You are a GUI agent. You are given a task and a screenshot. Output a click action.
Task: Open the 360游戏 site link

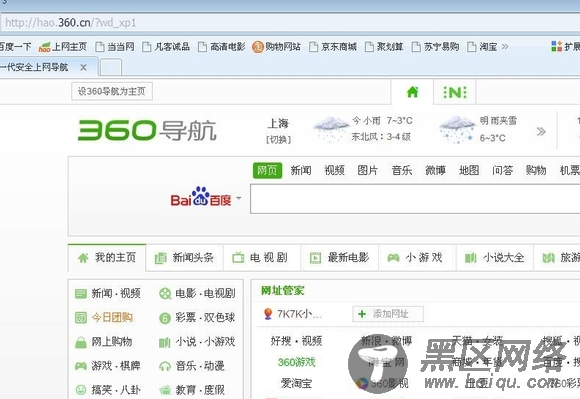point(296,362)
